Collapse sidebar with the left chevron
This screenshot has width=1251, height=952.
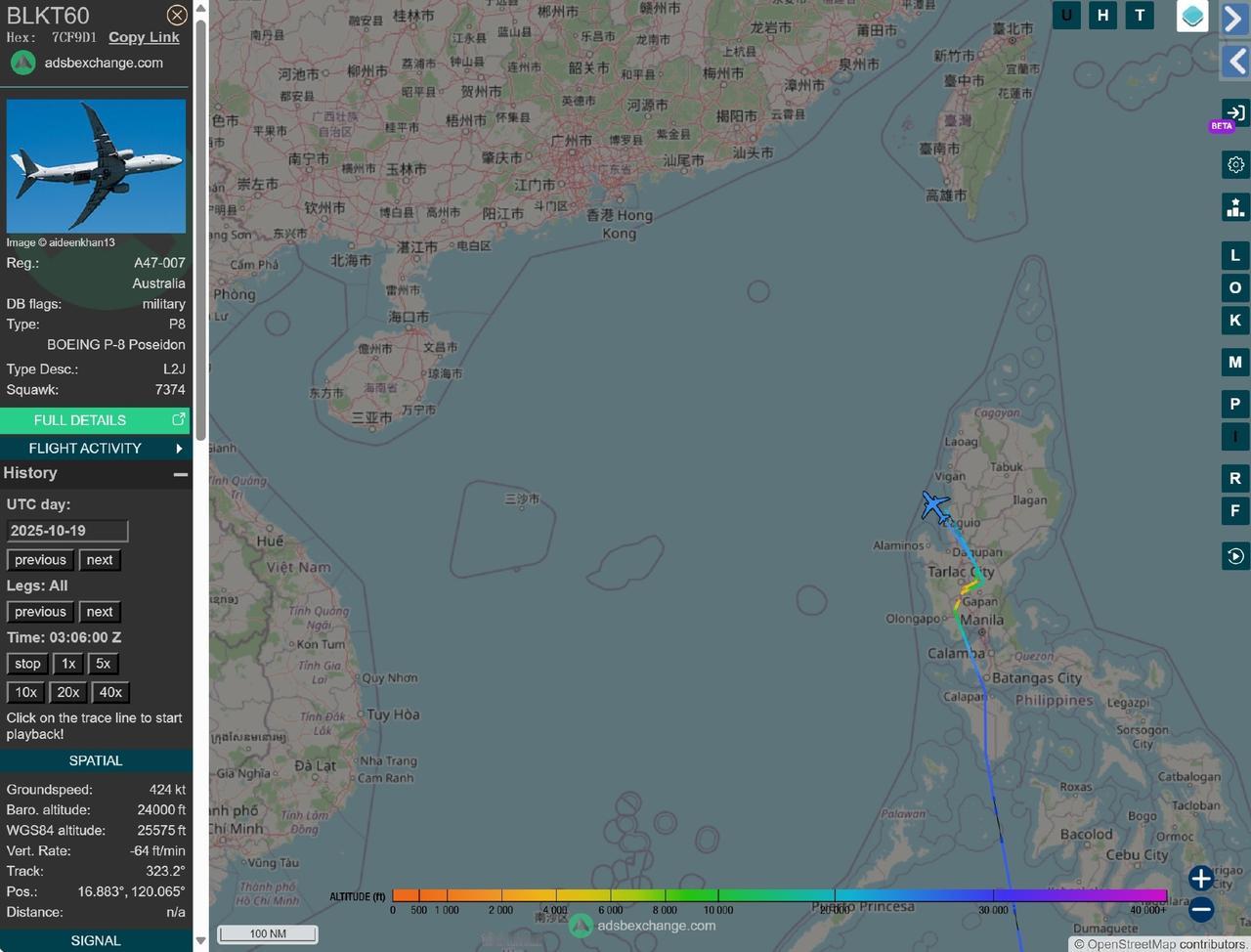click(x=1236, y=61)
